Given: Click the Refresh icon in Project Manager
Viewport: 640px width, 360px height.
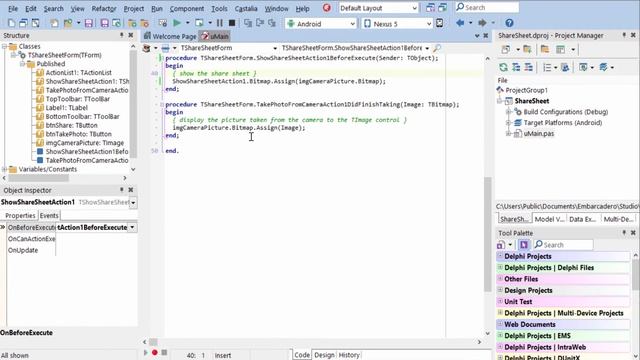Looking at the screenshot, I should (504, 67).
